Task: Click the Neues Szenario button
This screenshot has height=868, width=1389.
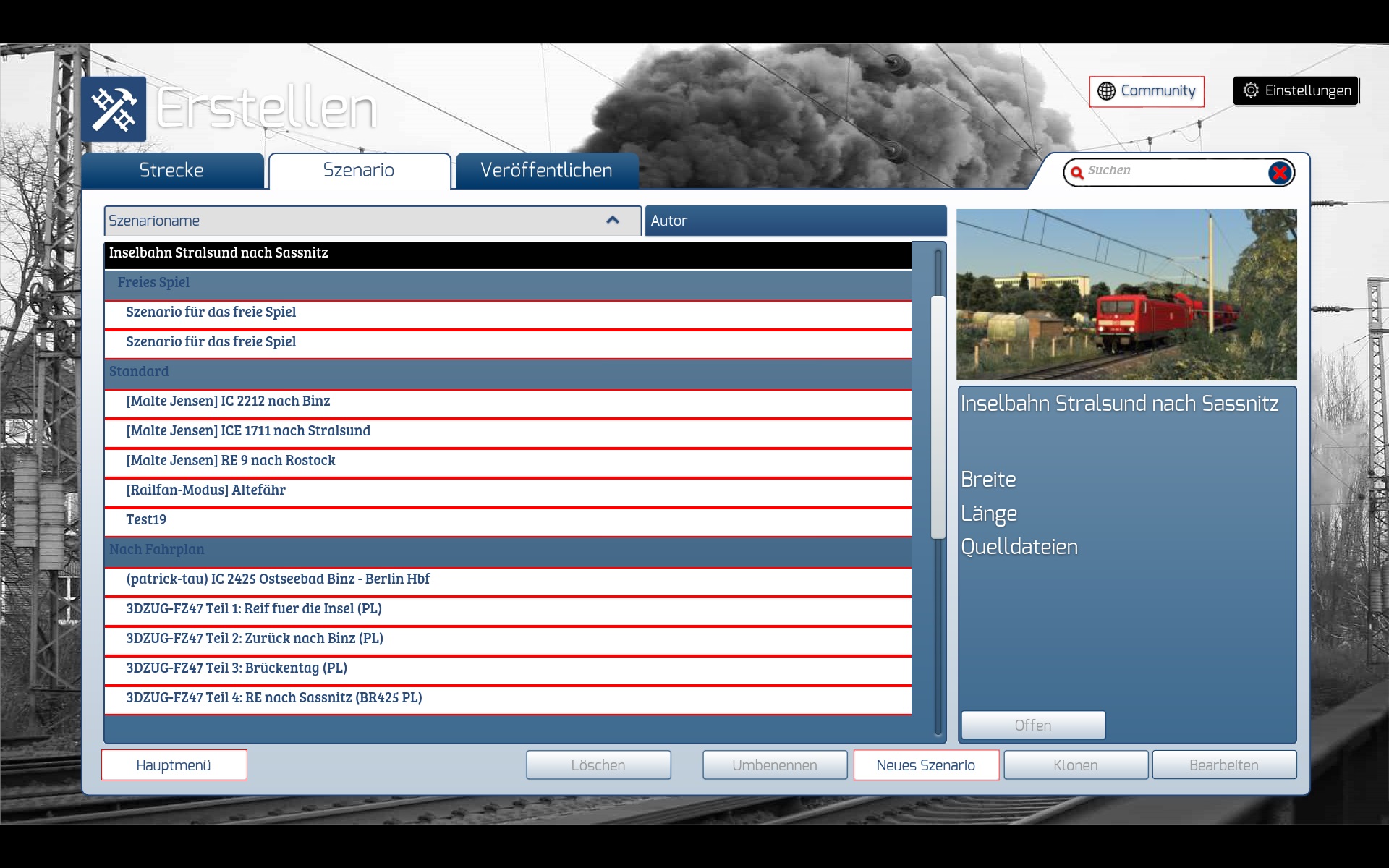Action: [x=925, y=765]
